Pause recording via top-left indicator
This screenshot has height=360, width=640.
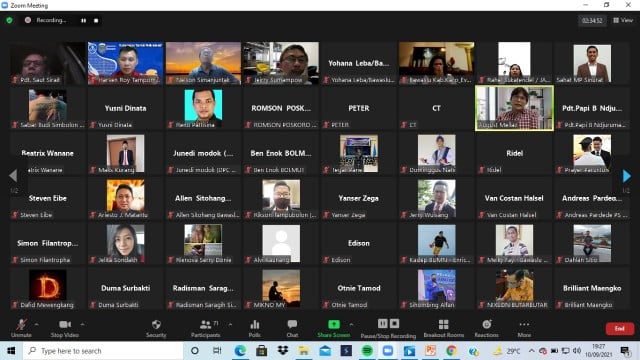coord(83,20)
